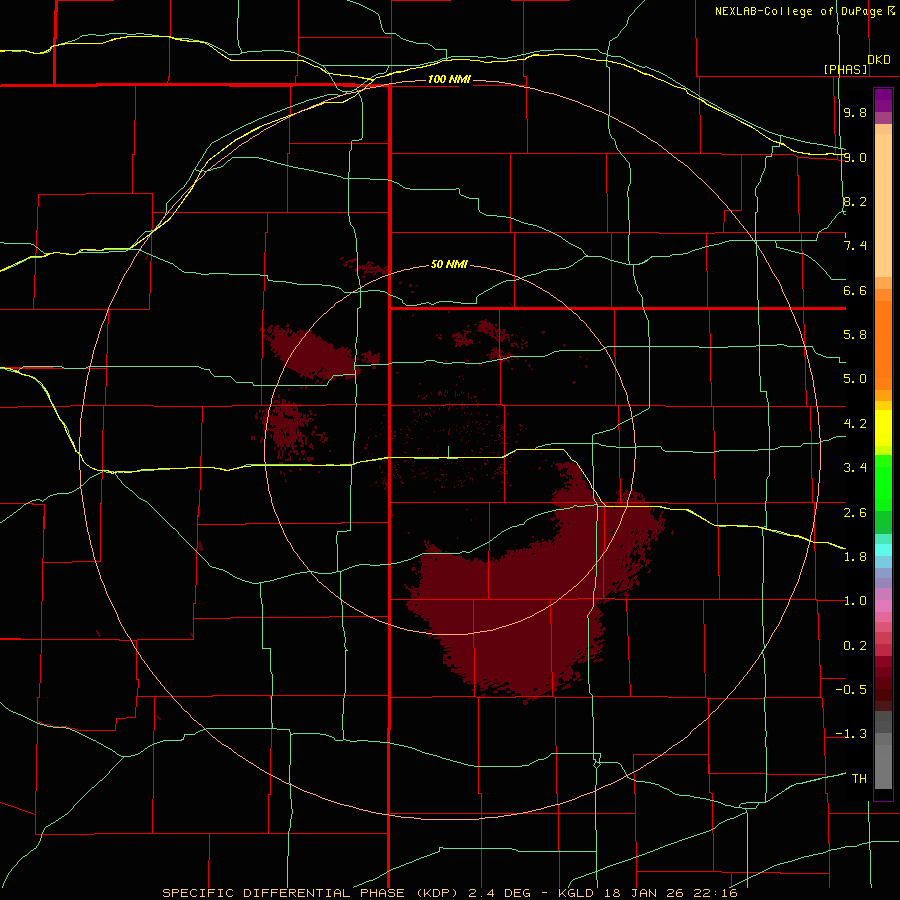Click the 1.0 color scale value
900x900 pixels.
coord(855,601)
